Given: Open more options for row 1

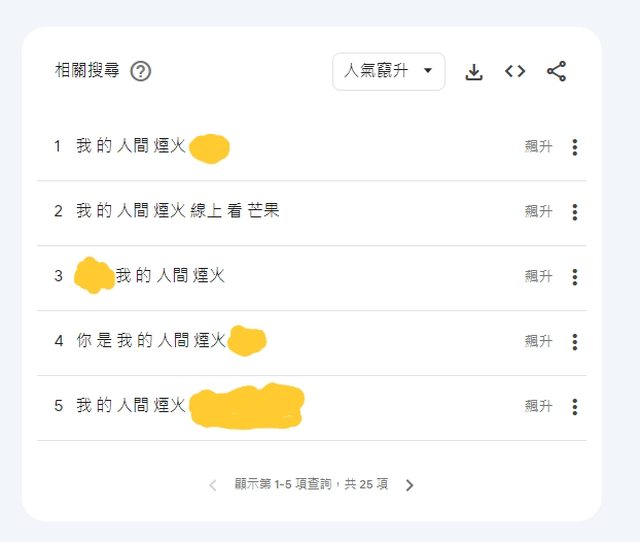Looking at the screenshot, I should coord(574,148).
